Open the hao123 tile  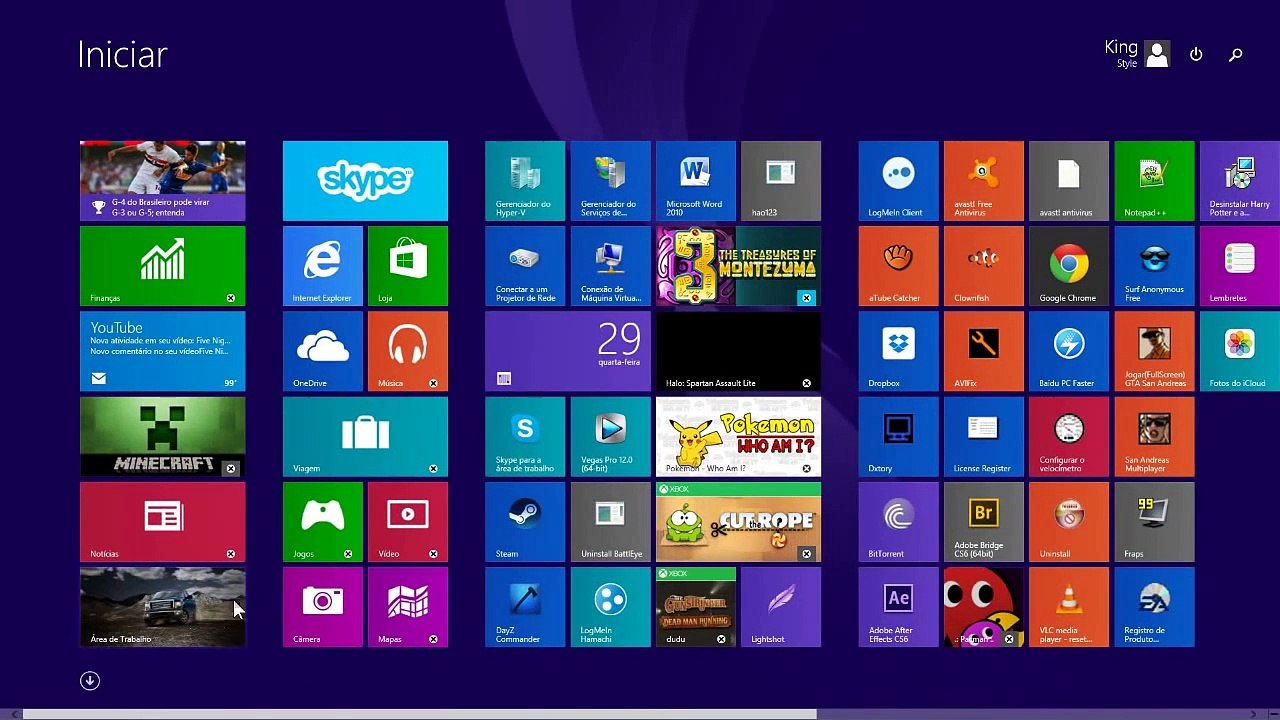(x=781, y=181)
